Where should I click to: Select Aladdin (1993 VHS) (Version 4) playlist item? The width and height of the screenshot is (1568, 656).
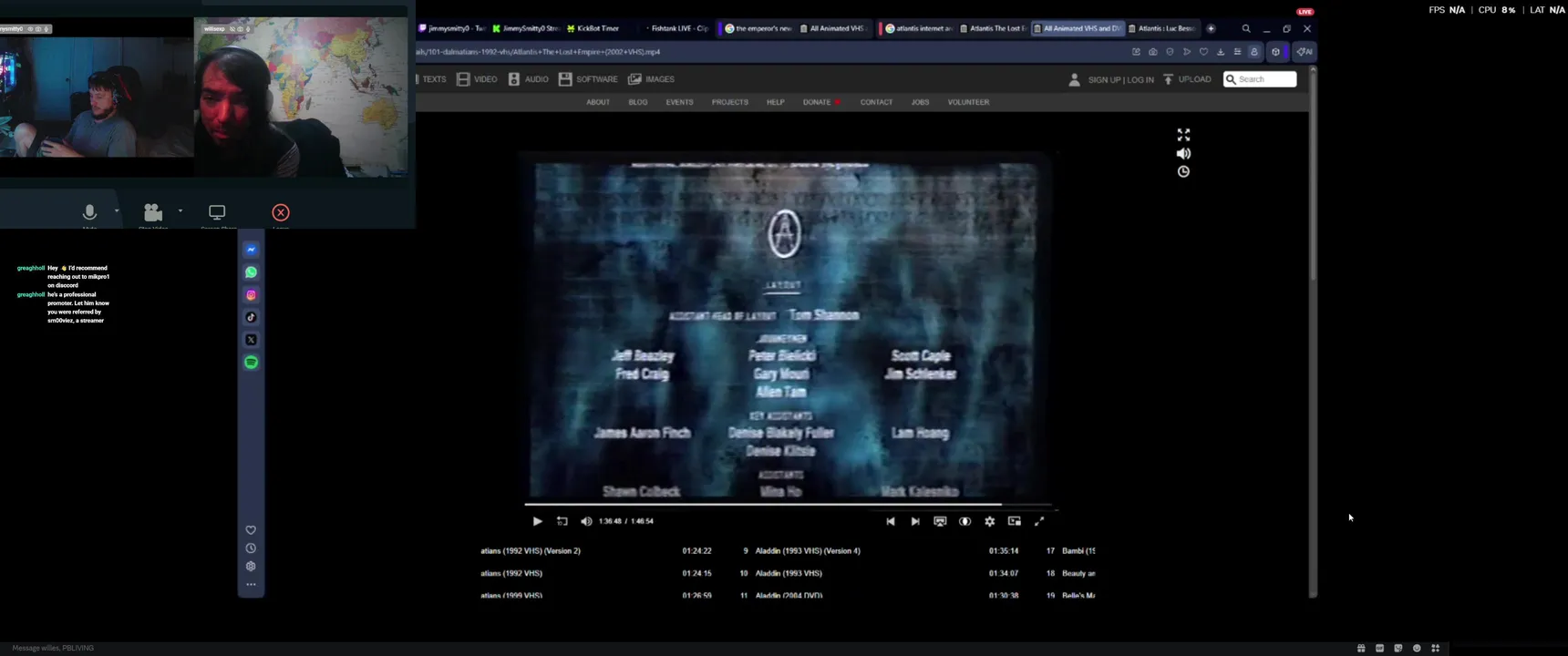click(808, 551)
